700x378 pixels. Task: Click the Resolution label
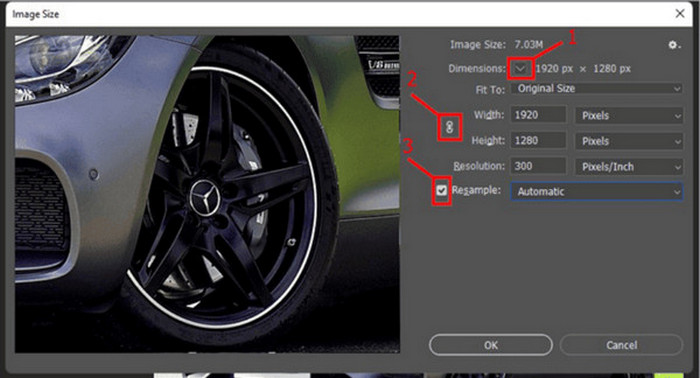479,166
